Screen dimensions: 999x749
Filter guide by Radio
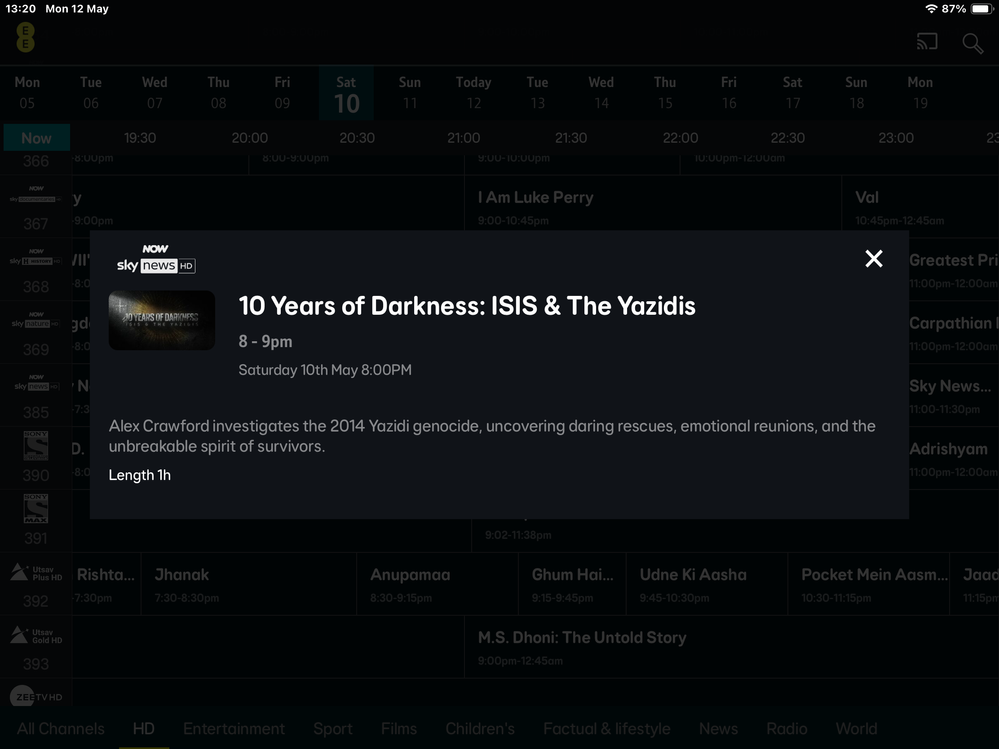click(787, 729)
